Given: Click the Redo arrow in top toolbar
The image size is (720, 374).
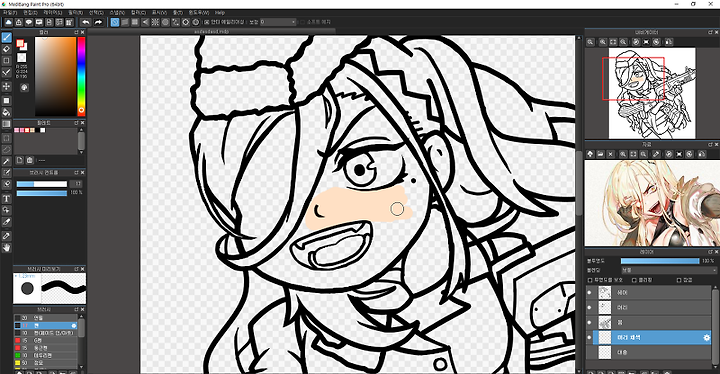Looking at the screenshot, I should pyautogui.click(x=98, y=22).
